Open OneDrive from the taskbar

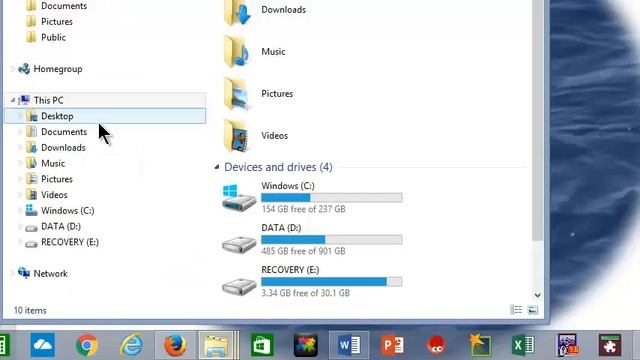tap(42, 345)
